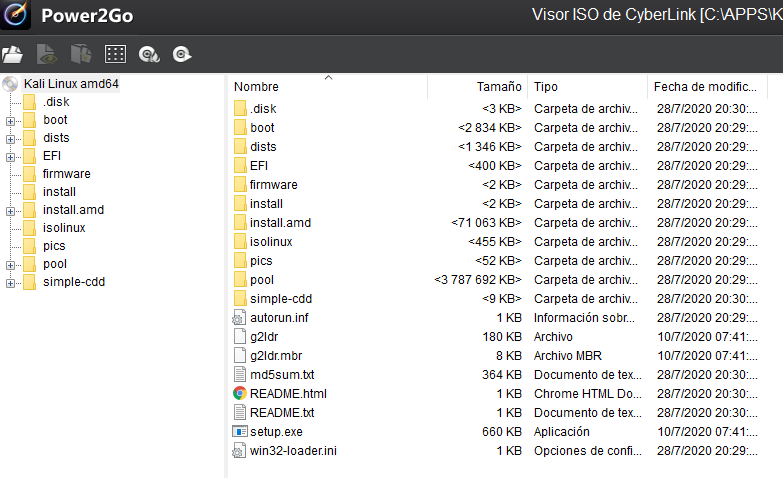Expand the boot node in tree

[x=10, y=121]
